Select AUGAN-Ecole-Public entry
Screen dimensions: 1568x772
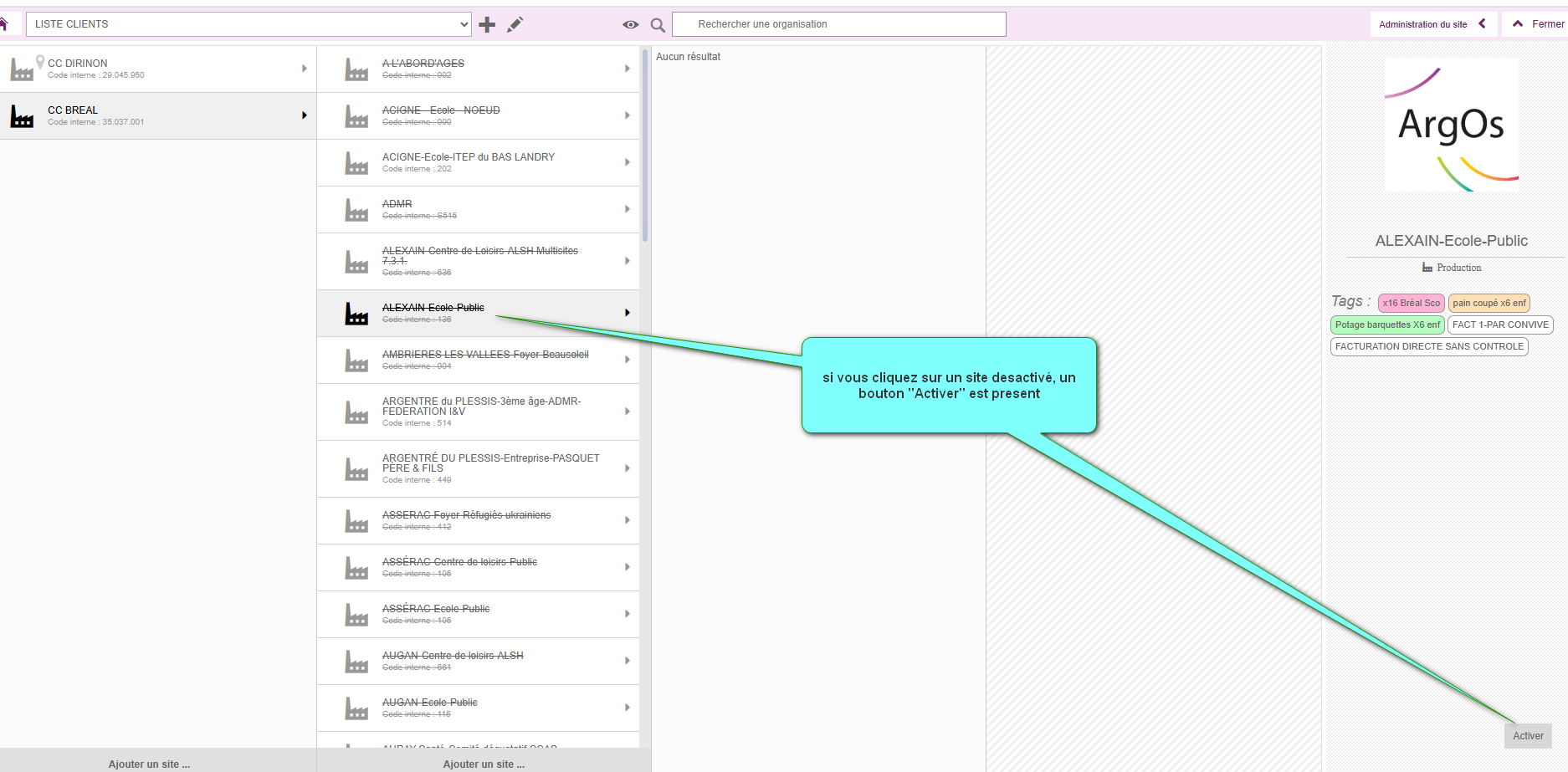tap(478, 708)
